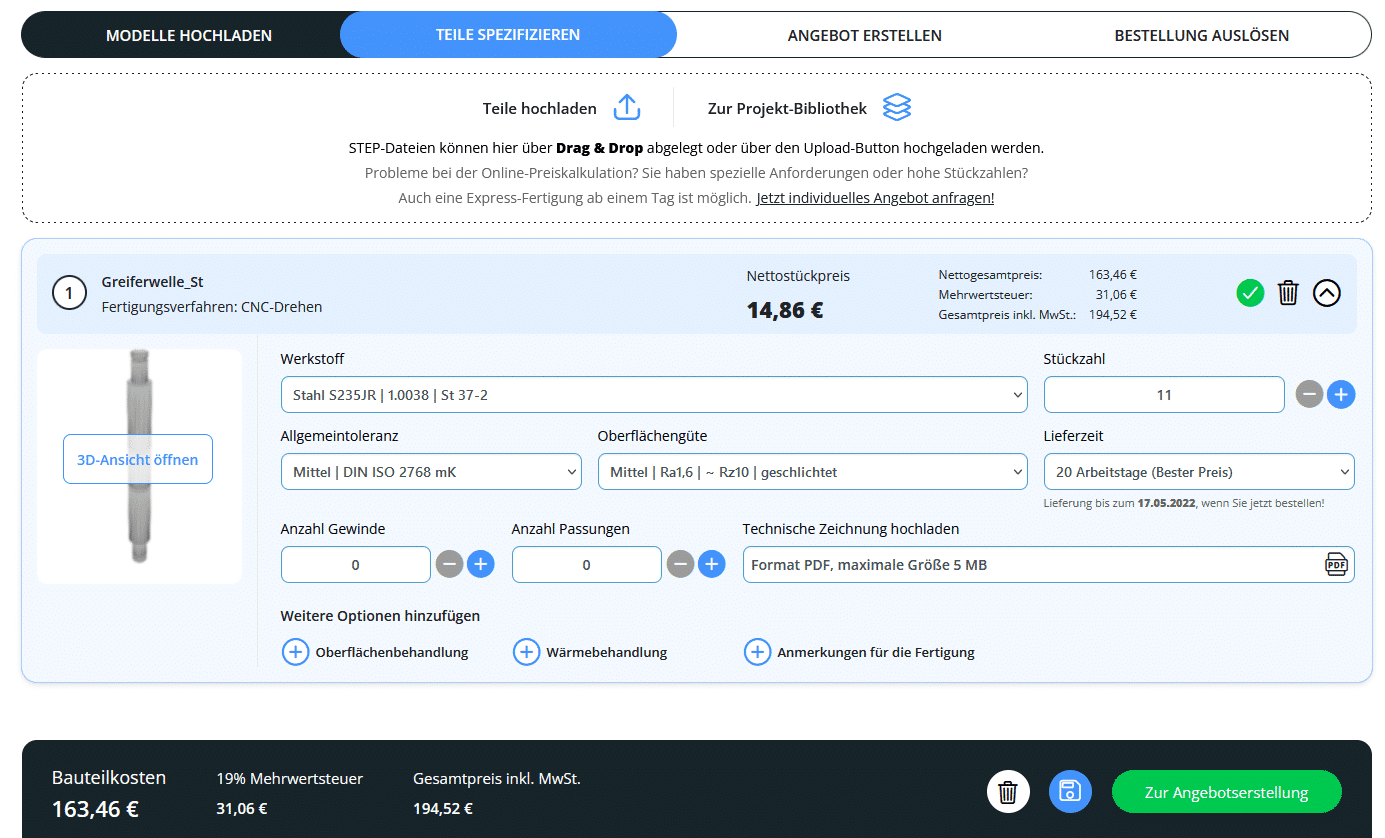Go to the Angebot Erstellen step
The width and height of the screenshot is (1385, 838).
tap(864, 35)
